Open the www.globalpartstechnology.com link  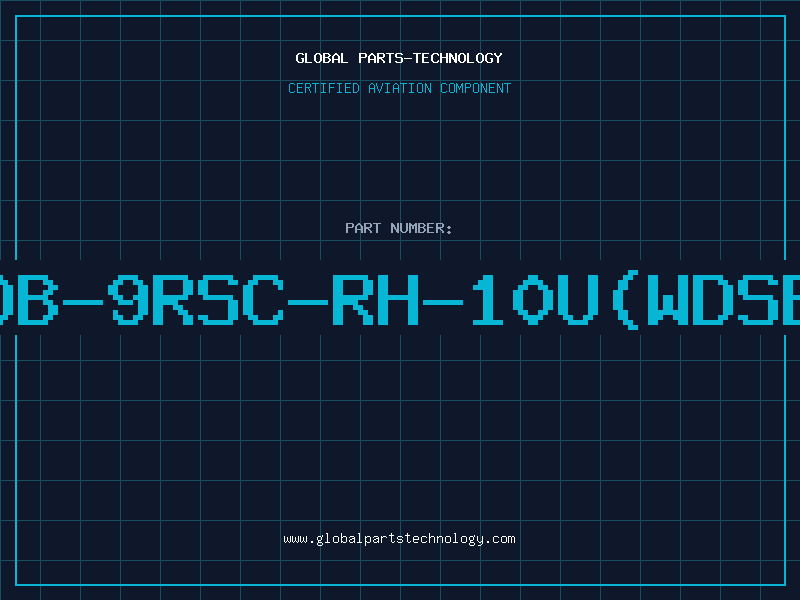click(x=399, y=539)
